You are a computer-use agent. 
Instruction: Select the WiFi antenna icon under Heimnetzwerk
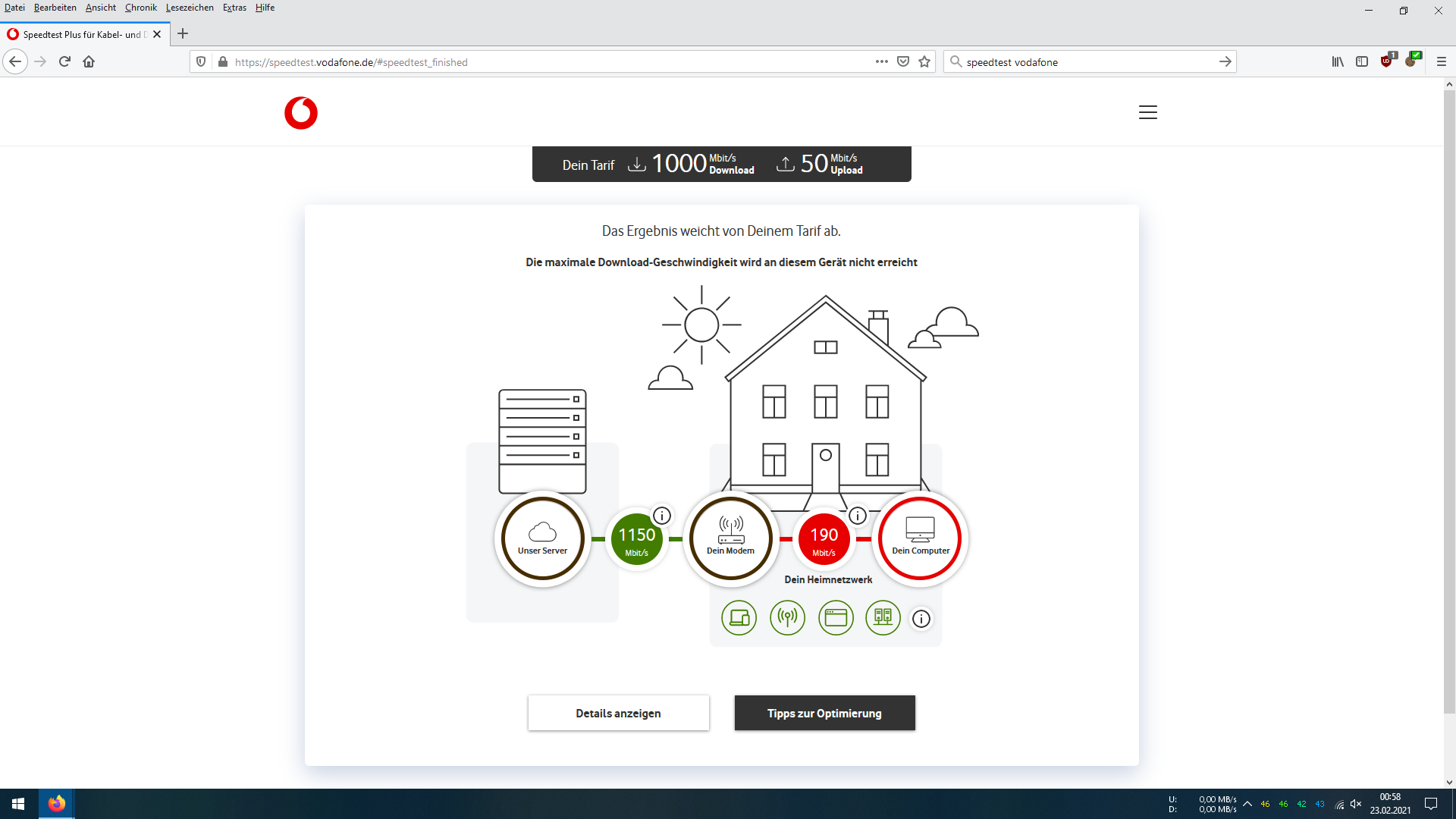point(787,618)
